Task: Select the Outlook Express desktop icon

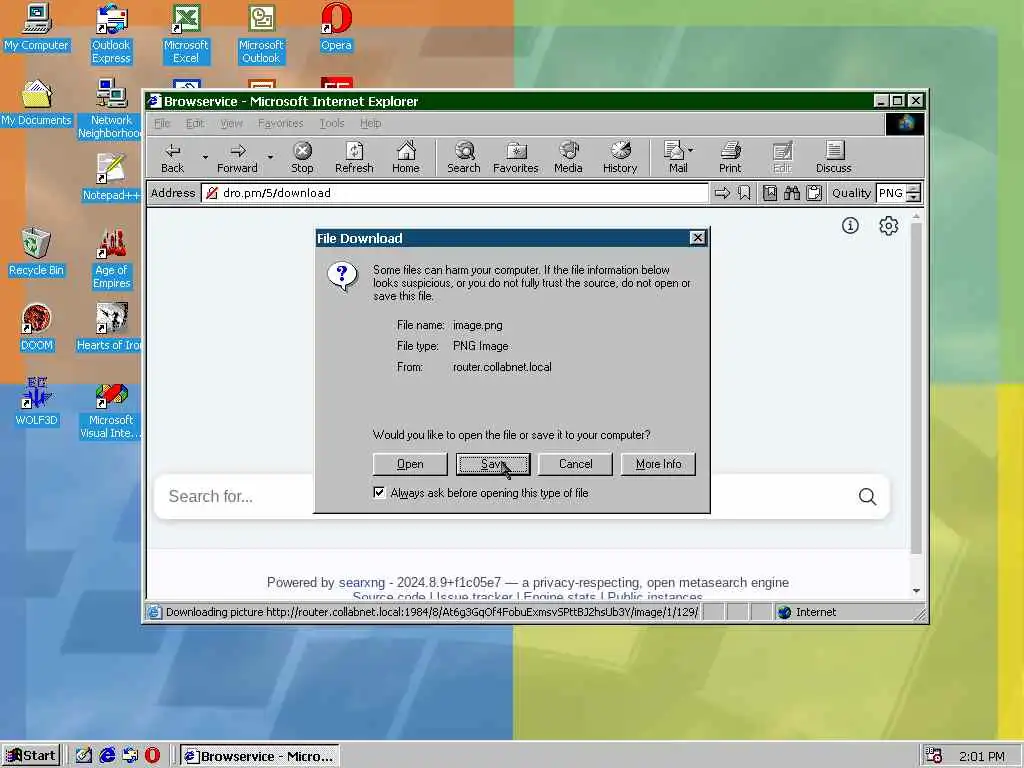Action: point(111,34)
